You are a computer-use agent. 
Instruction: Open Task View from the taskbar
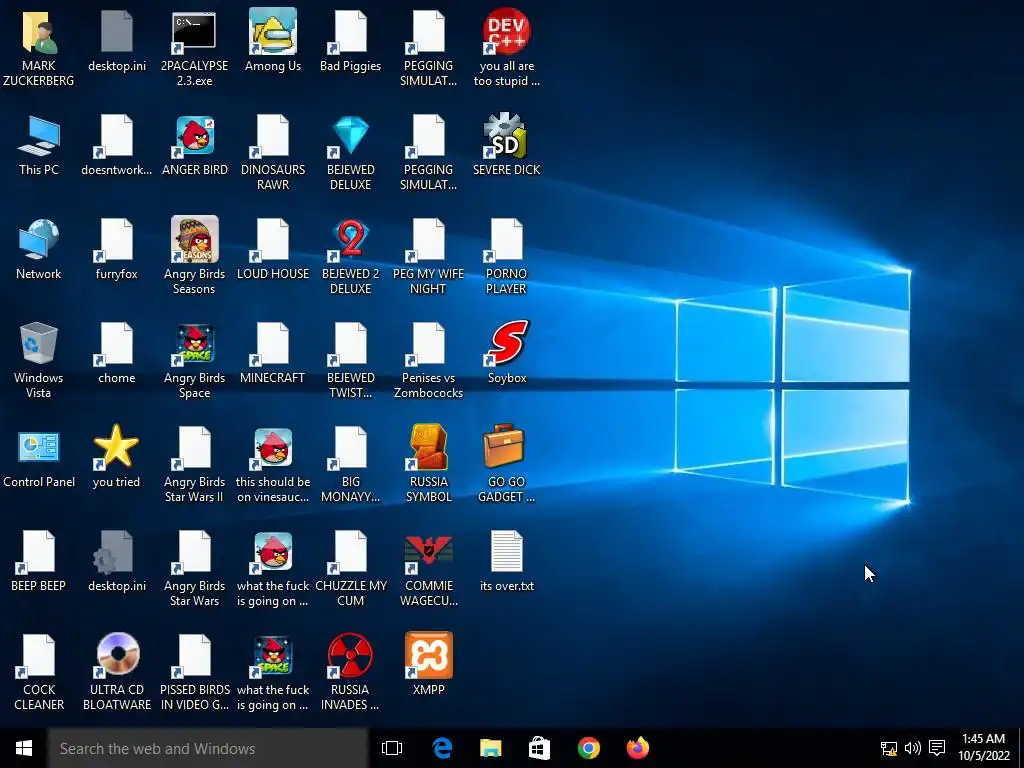click(392, 748)
